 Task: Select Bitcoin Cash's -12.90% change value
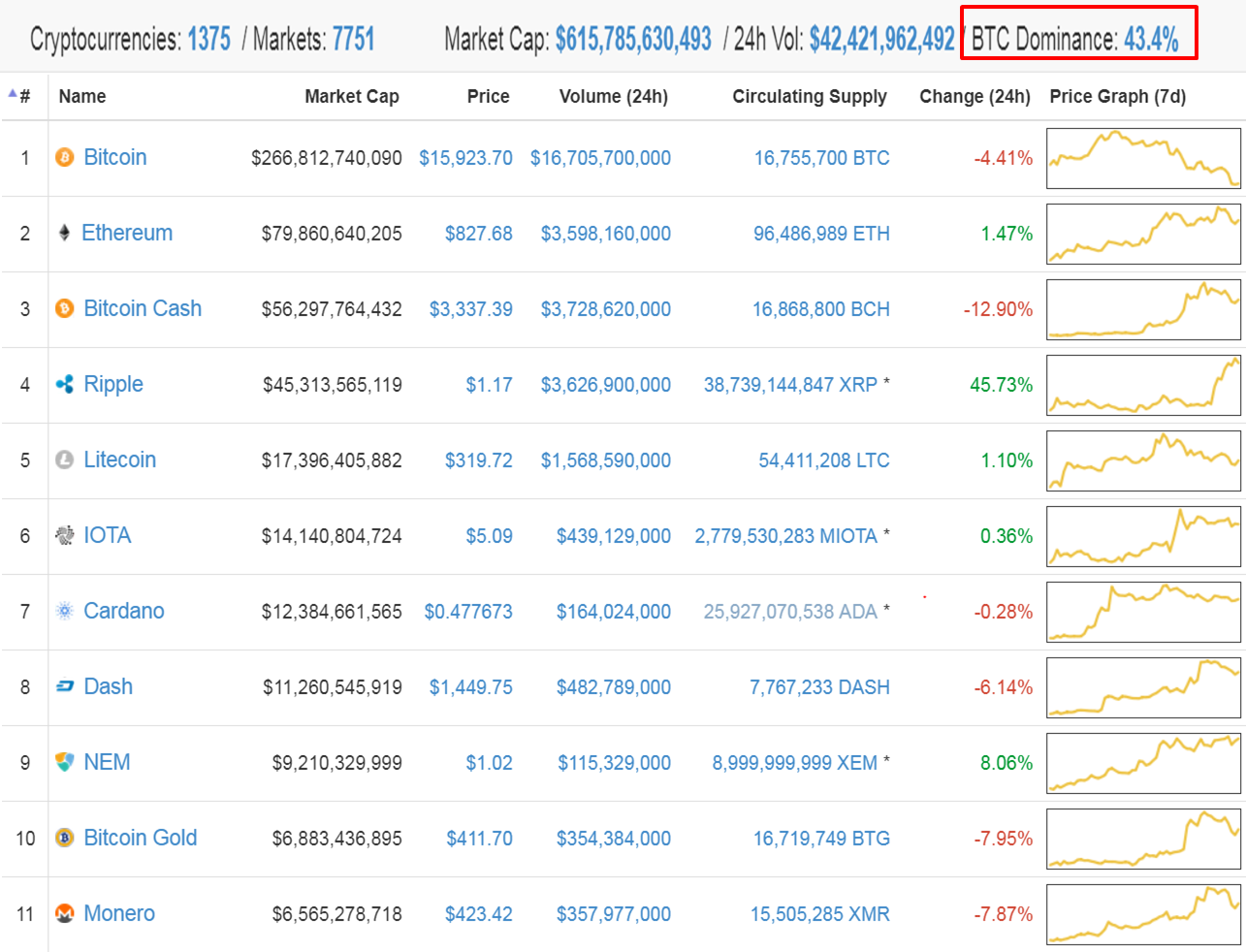click(x=999, y=309)
